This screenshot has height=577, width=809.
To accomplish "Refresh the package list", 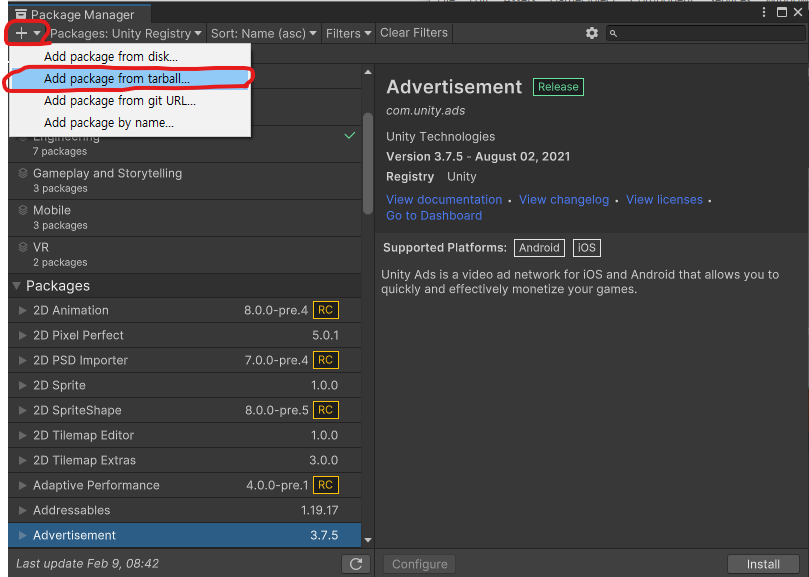I will [356, 564].
